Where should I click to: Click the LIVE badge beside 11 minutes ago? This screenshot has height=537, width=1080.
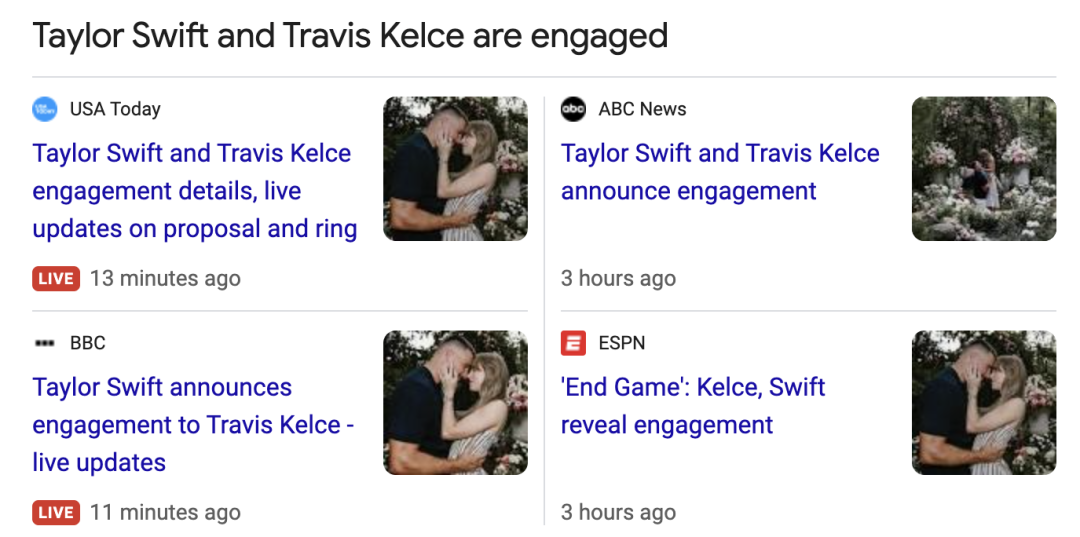(56, 512)
